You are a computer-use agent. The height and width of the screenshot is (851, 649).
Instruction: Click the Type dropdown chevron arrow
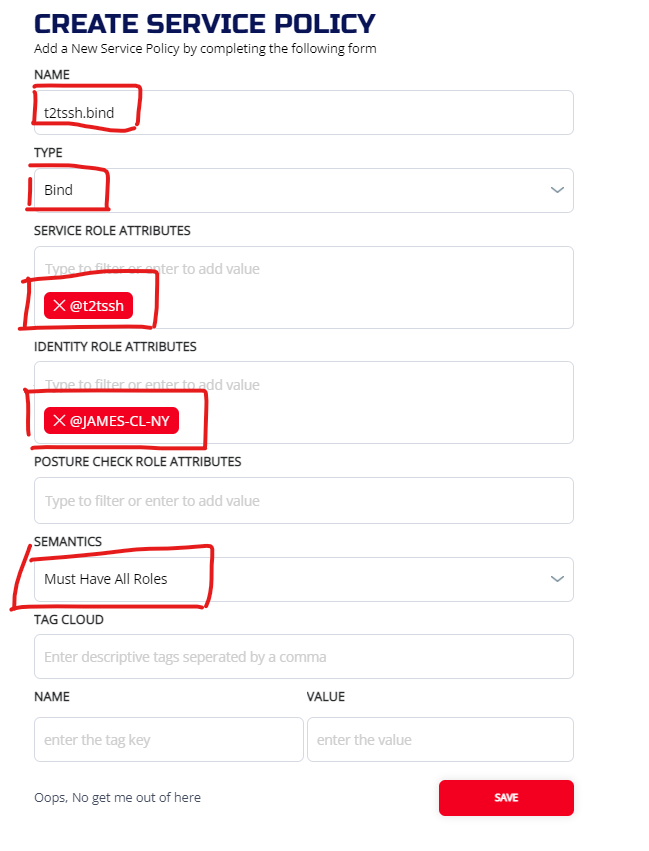coord(557,190)
